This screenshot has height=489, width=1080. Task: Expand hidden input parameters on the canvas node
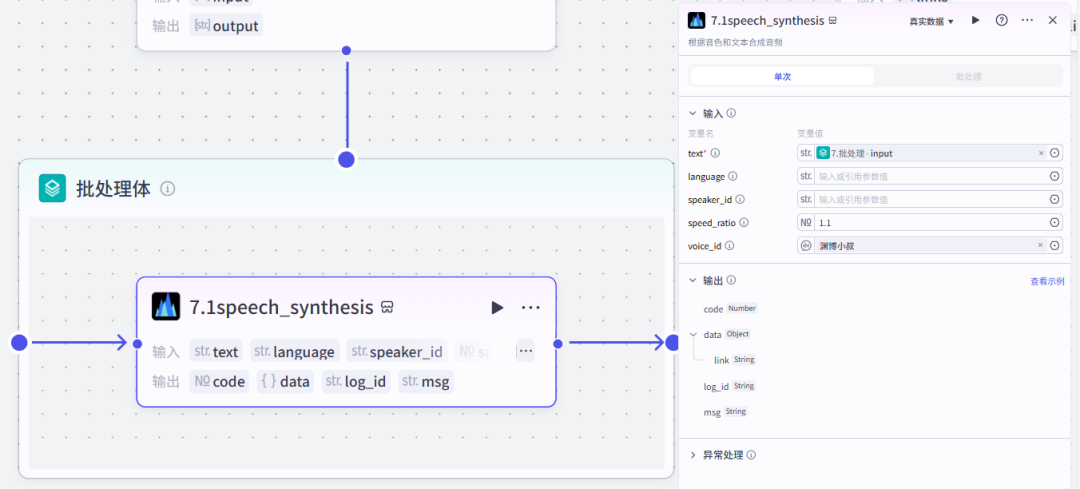525,351
